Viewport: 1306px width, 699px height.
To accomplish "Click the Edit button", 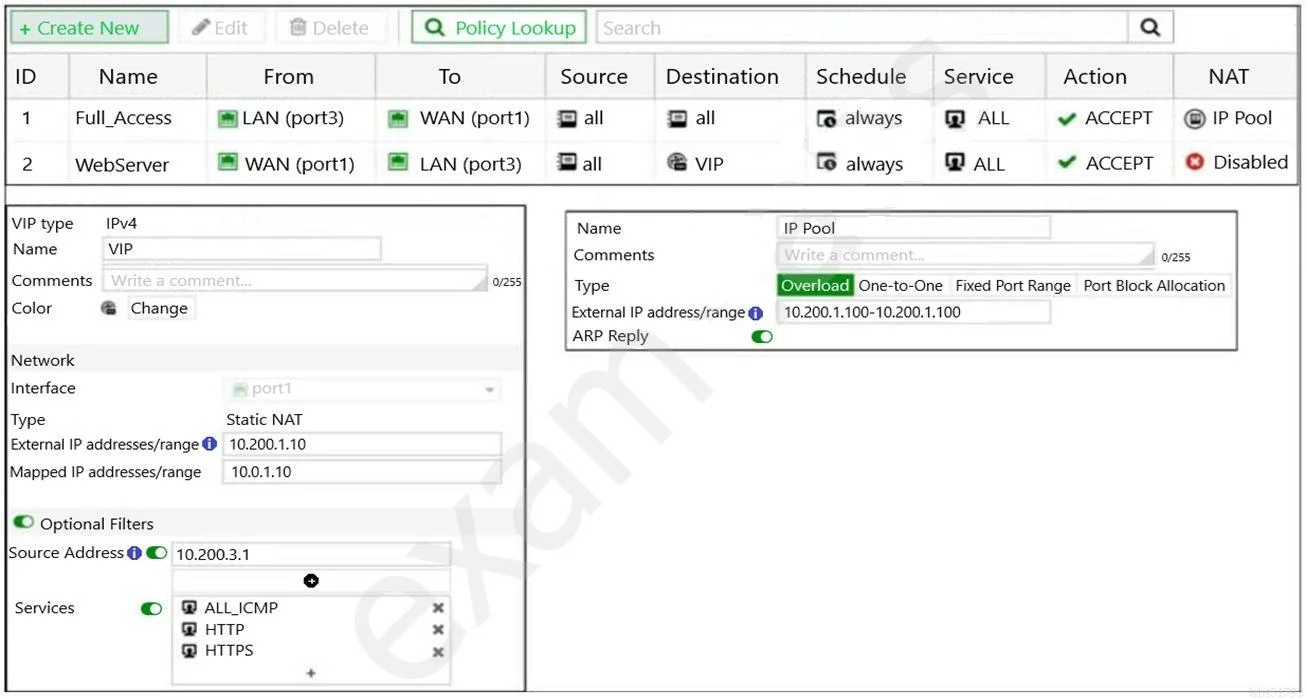I will tap(220, 28).
